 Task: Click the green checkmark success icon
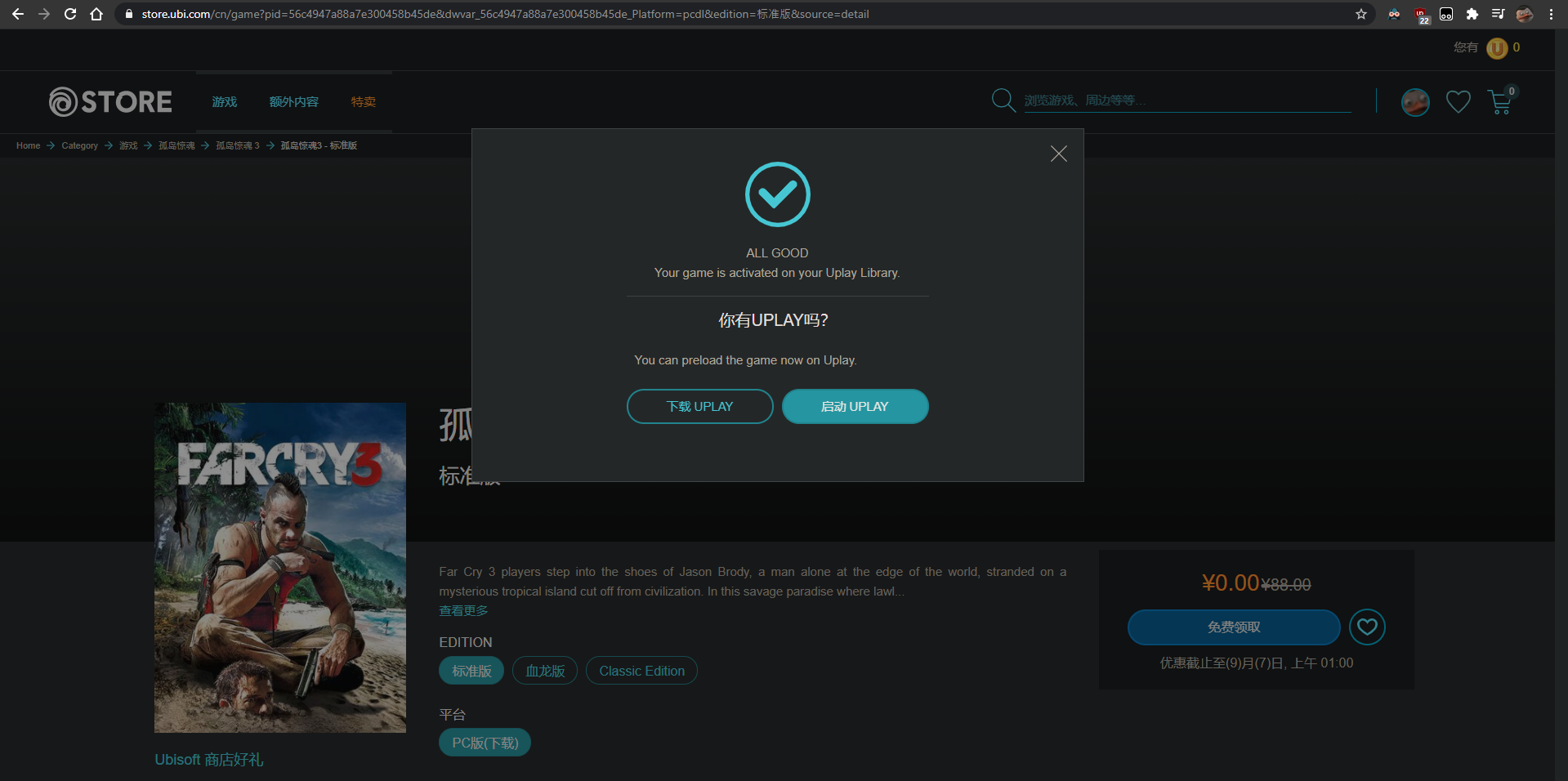(778, 194)
